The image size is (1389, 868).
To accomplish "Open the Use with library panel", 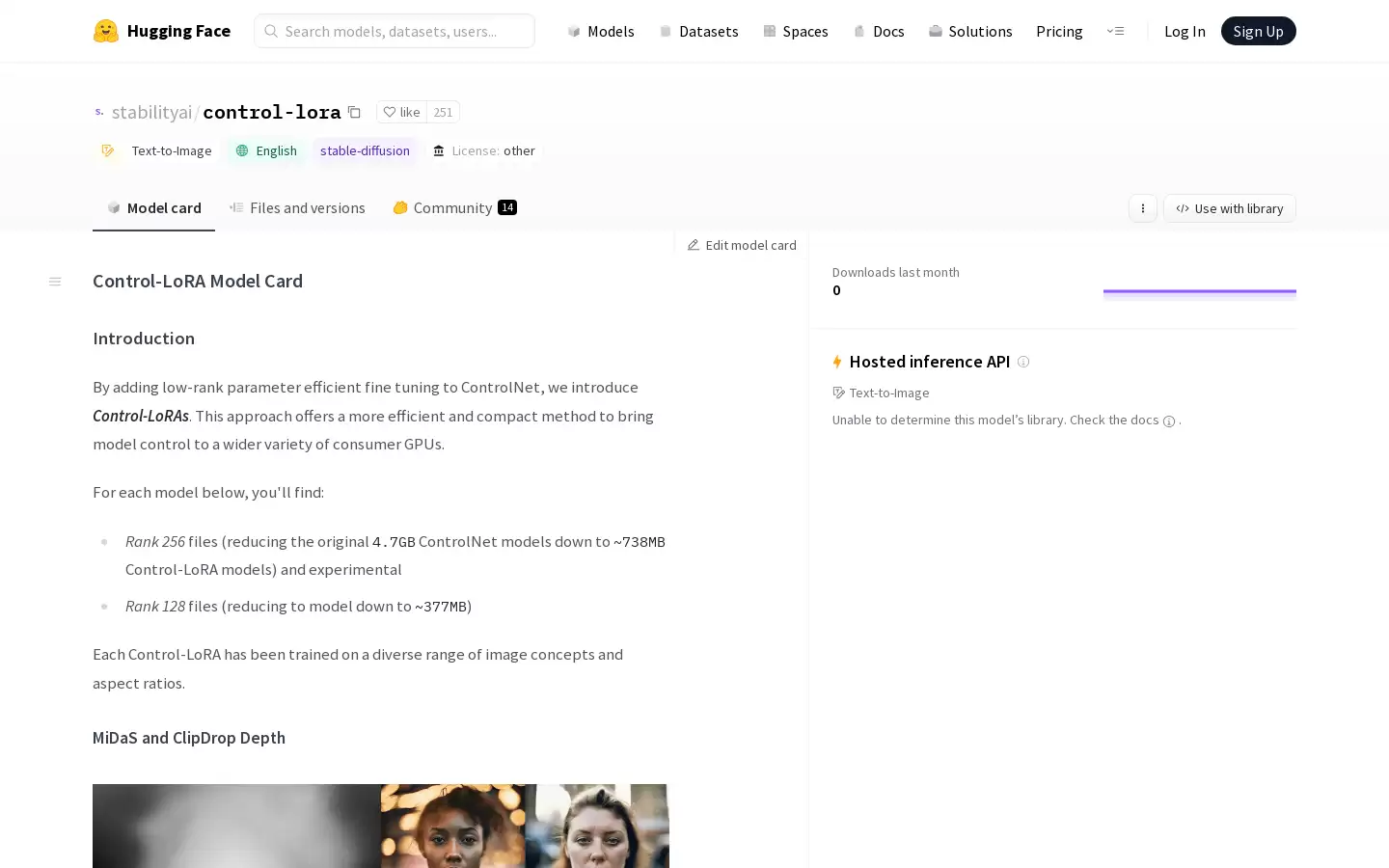I will [1230, 208].
